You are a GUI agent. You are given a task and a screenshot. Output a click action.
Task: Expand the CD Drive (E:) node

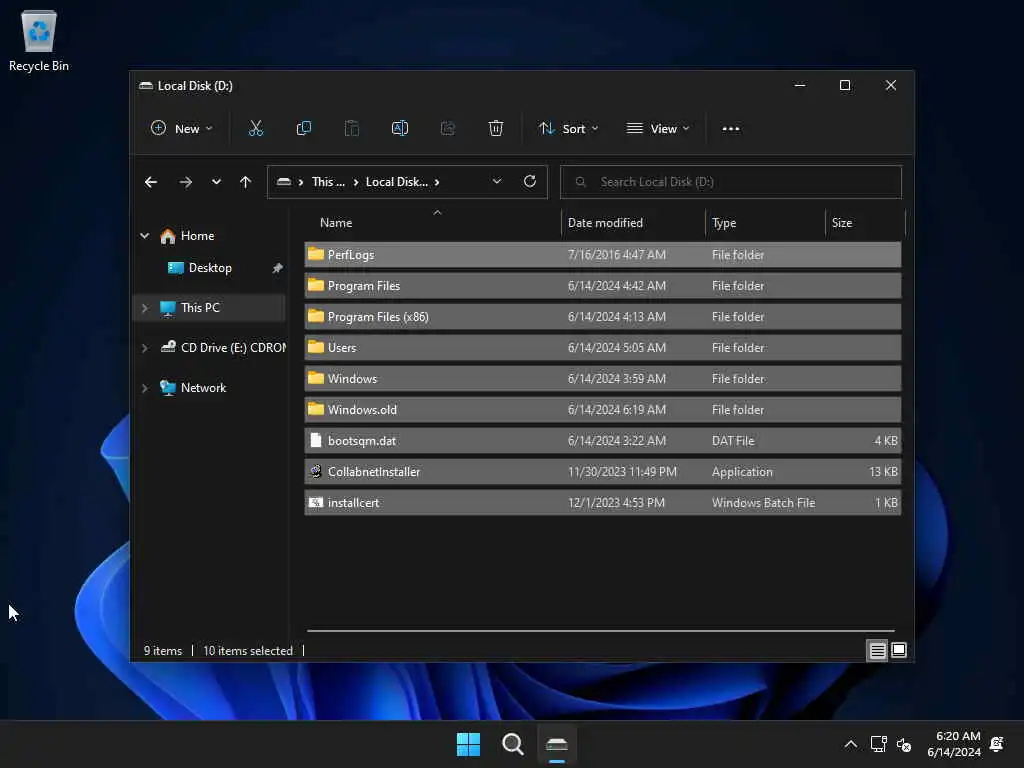pos(144,348)
